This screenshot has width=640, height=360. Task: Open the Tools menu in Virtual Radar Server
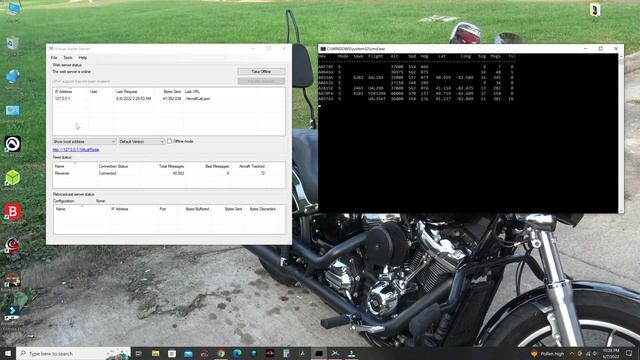point(68,58)
